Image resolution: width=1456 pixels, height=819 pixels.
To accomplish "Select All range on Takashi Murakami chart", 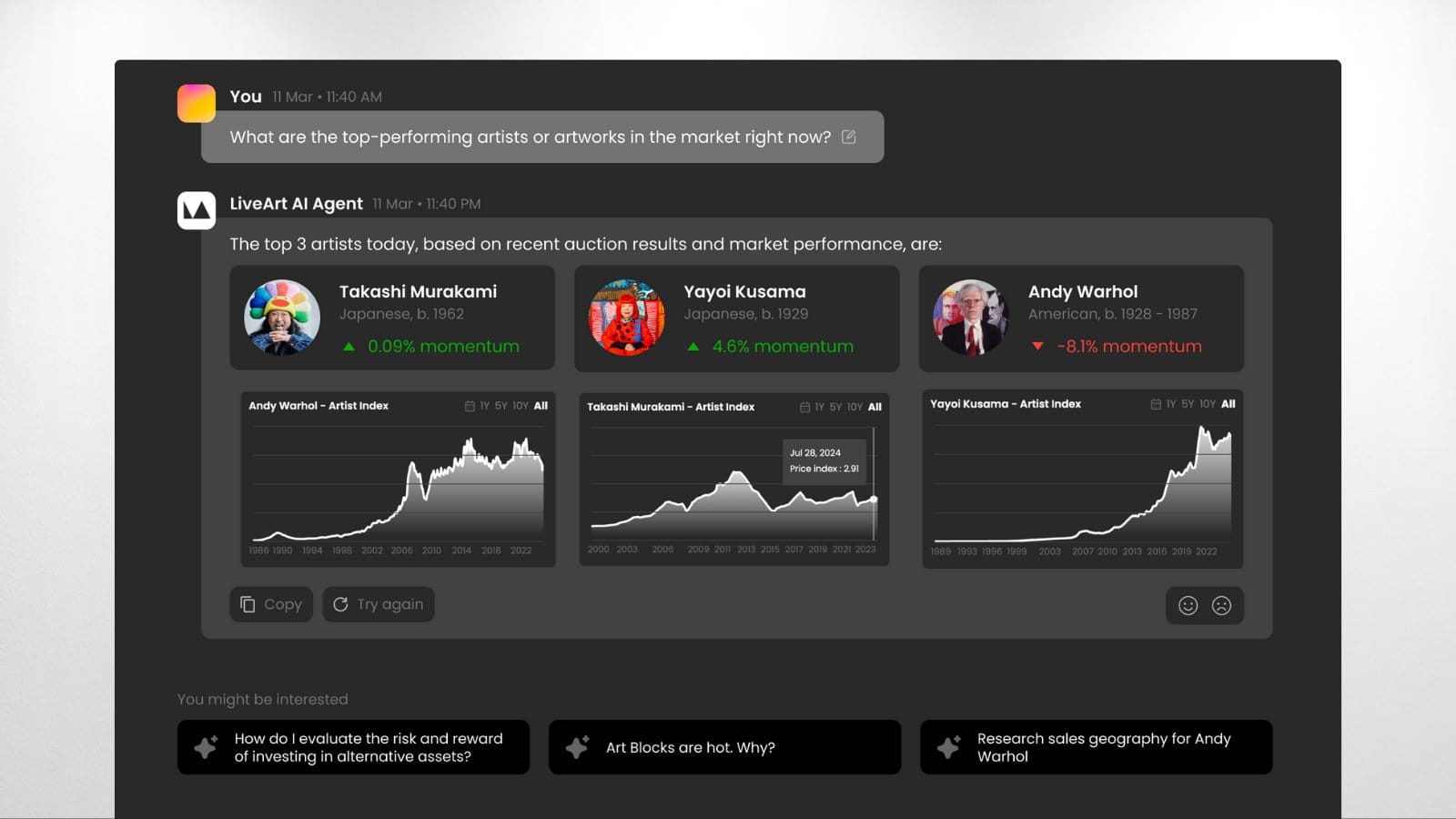I will coord(875,407).
